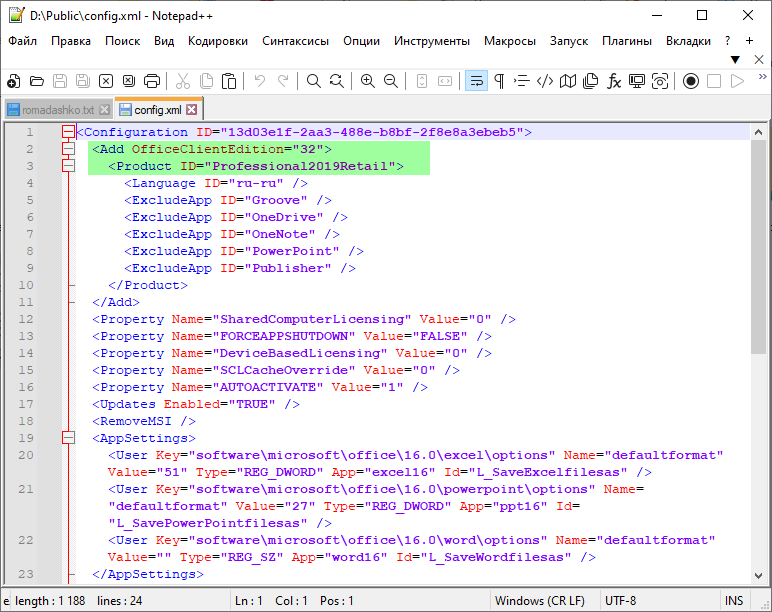Open the Правка menu
Viewport: 772px width, 612px height.
click(71, 41)
